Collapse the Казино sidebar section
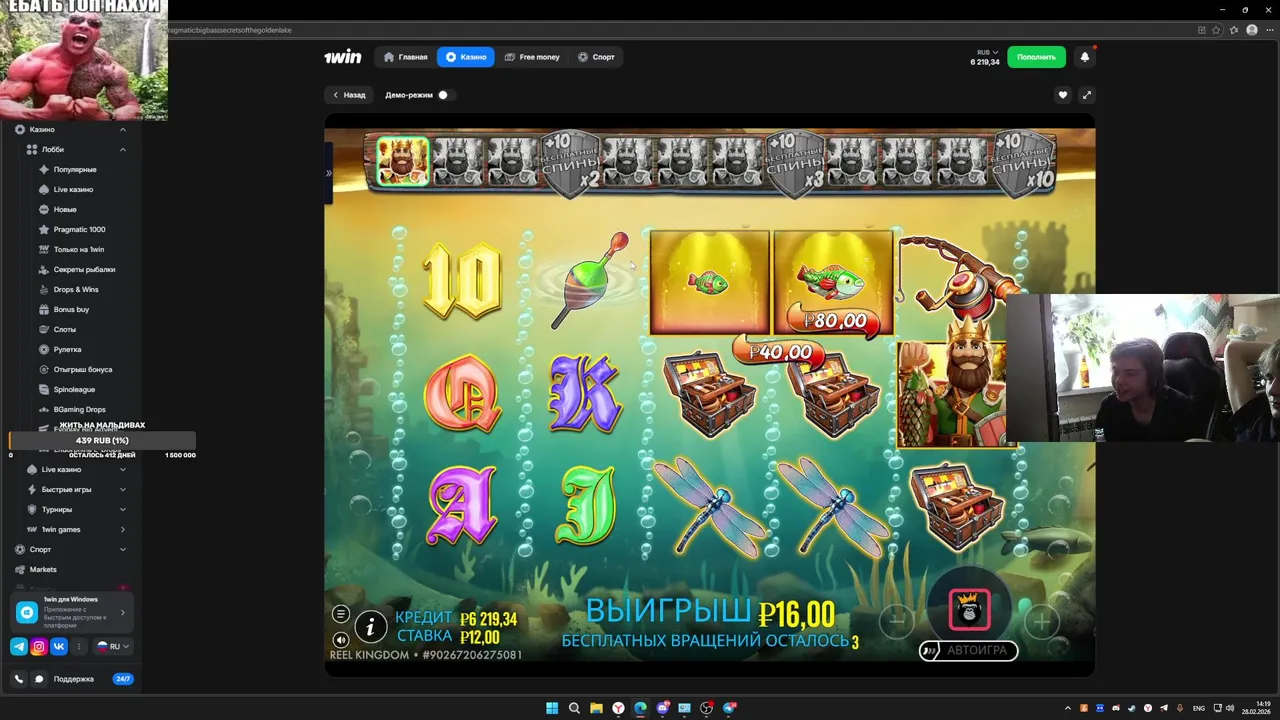This screenshot has width=1280, height=720. pyautogui.click(x=123, y=129)
